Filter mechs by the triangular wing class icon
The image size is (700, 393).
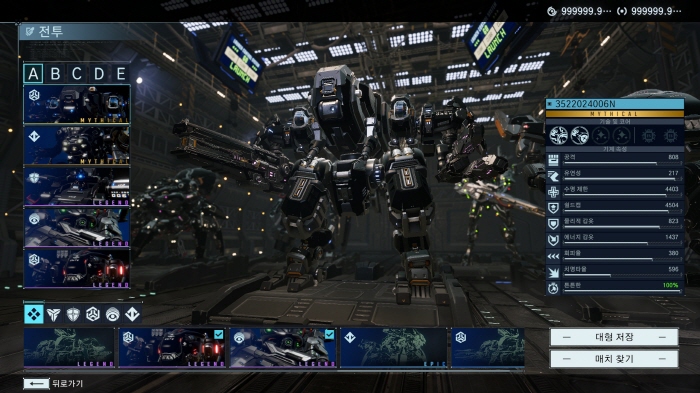(54, 314)
